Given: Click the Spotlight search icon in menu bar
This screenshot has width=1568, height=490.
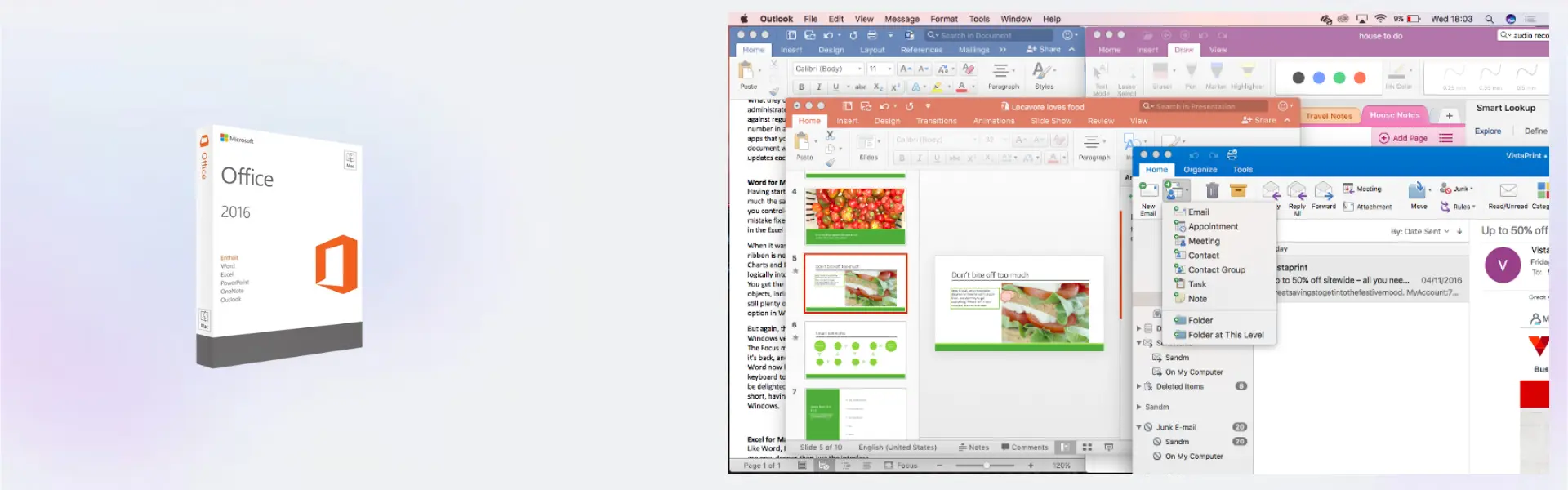Looking at the screenshot, I should click(1489, 19).
